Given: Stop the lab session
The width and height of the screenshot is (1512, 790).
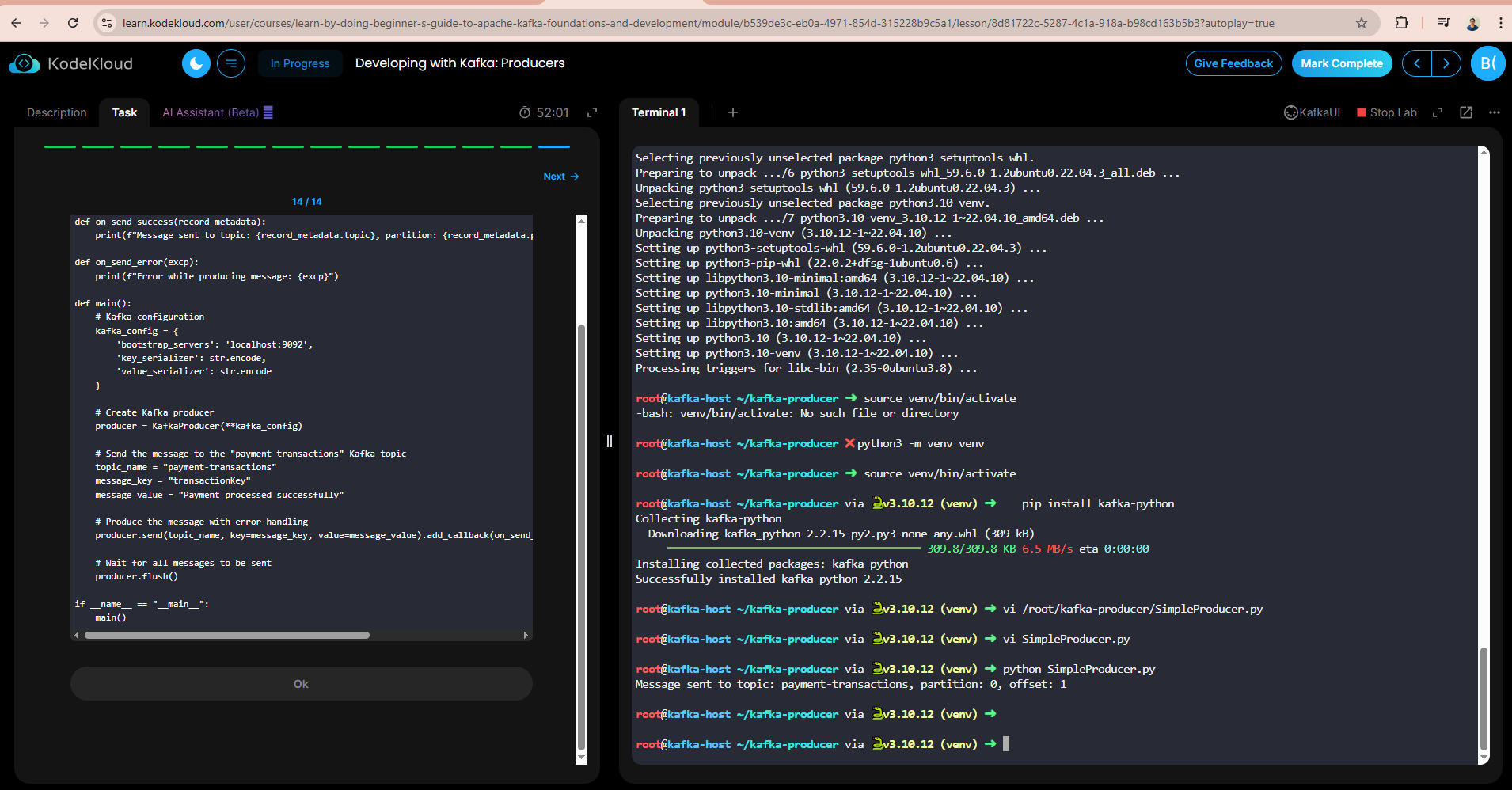Looking at the screenshot, I should [1387, 112].
